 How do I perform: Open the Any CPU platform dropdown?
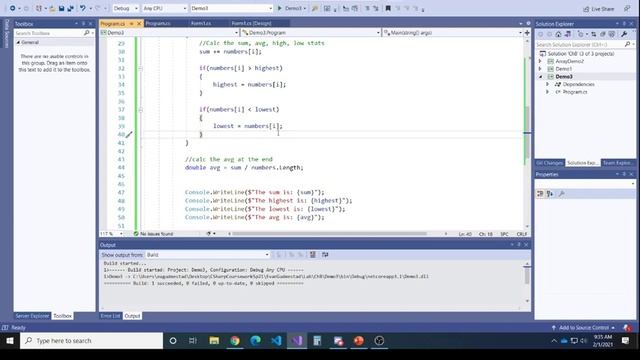pyautogui.click(x=164, y=8)
